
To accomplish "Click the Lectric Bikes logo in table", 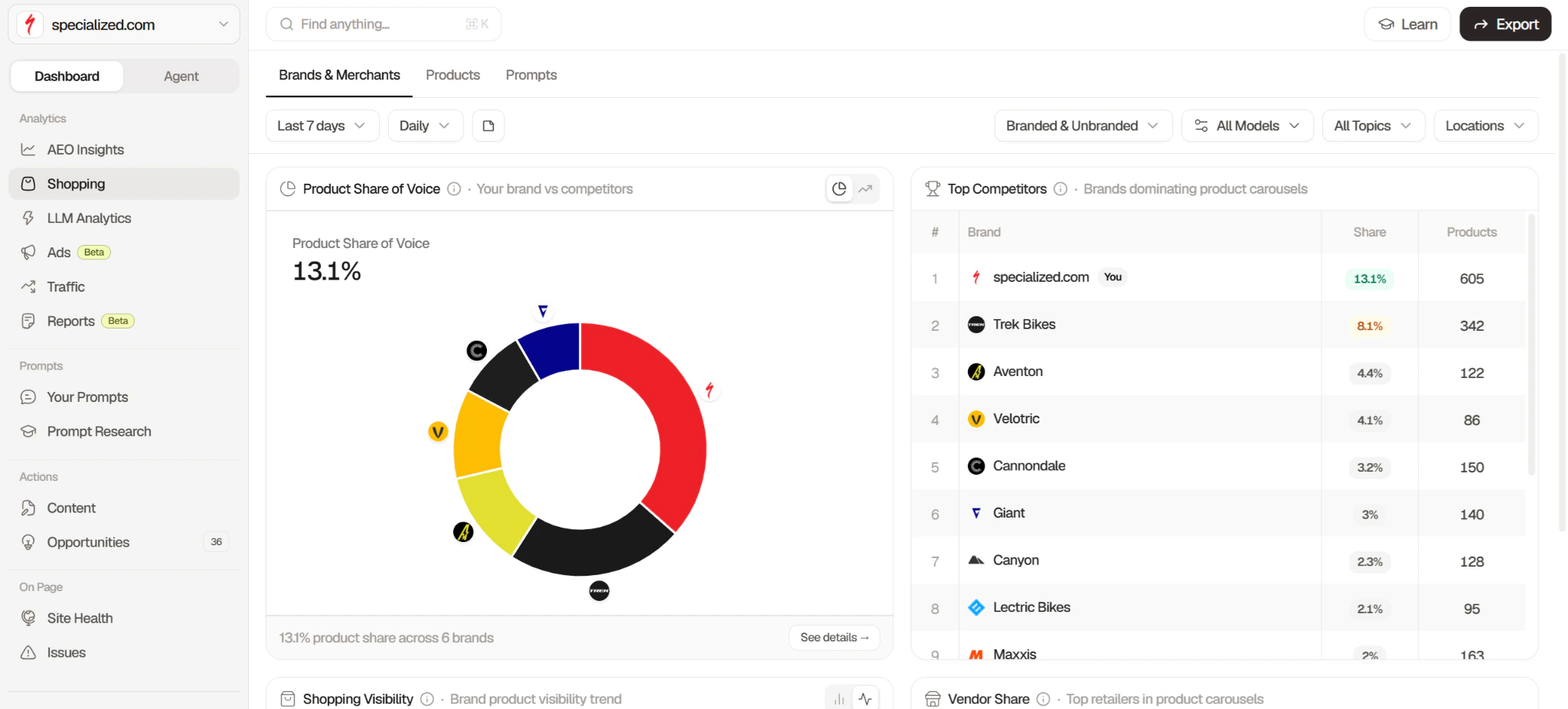I will click(976, 608).
